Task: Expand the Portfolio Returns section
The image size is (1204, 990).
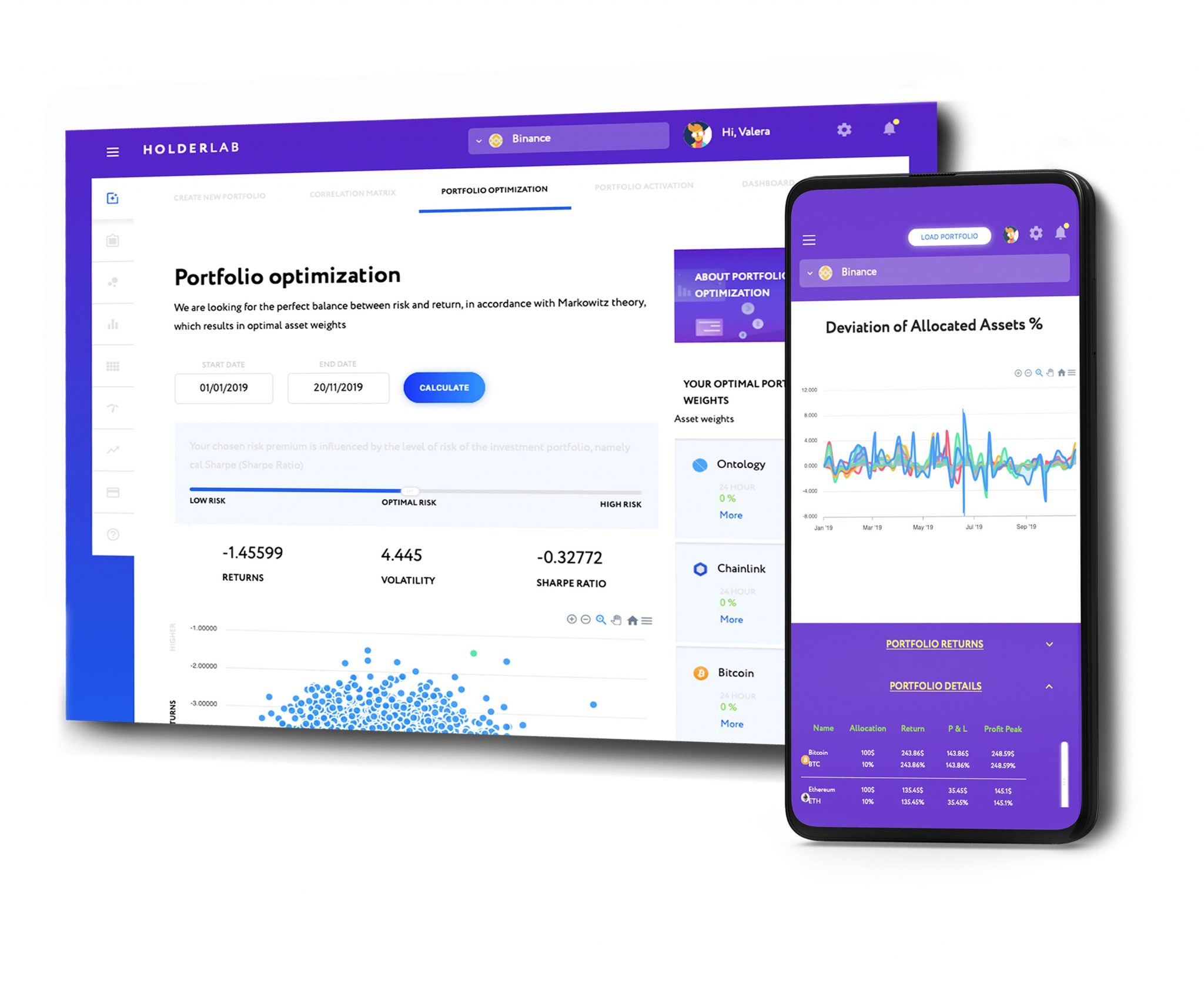Action: (x=1076, y=646)
